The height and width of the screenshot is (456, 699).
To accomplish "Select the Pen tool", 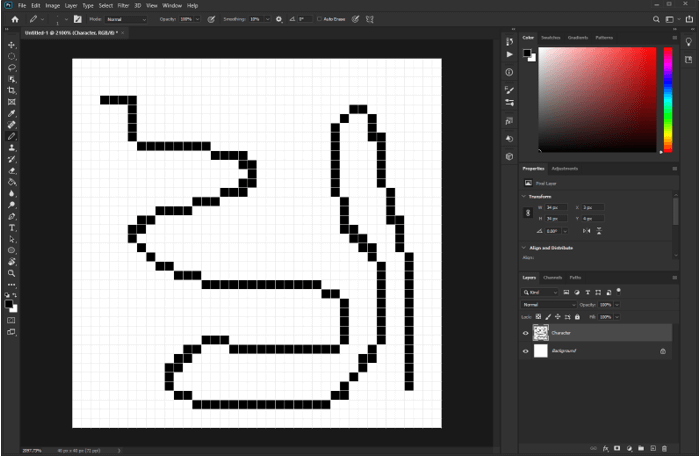I will click(x=12, y=217).
